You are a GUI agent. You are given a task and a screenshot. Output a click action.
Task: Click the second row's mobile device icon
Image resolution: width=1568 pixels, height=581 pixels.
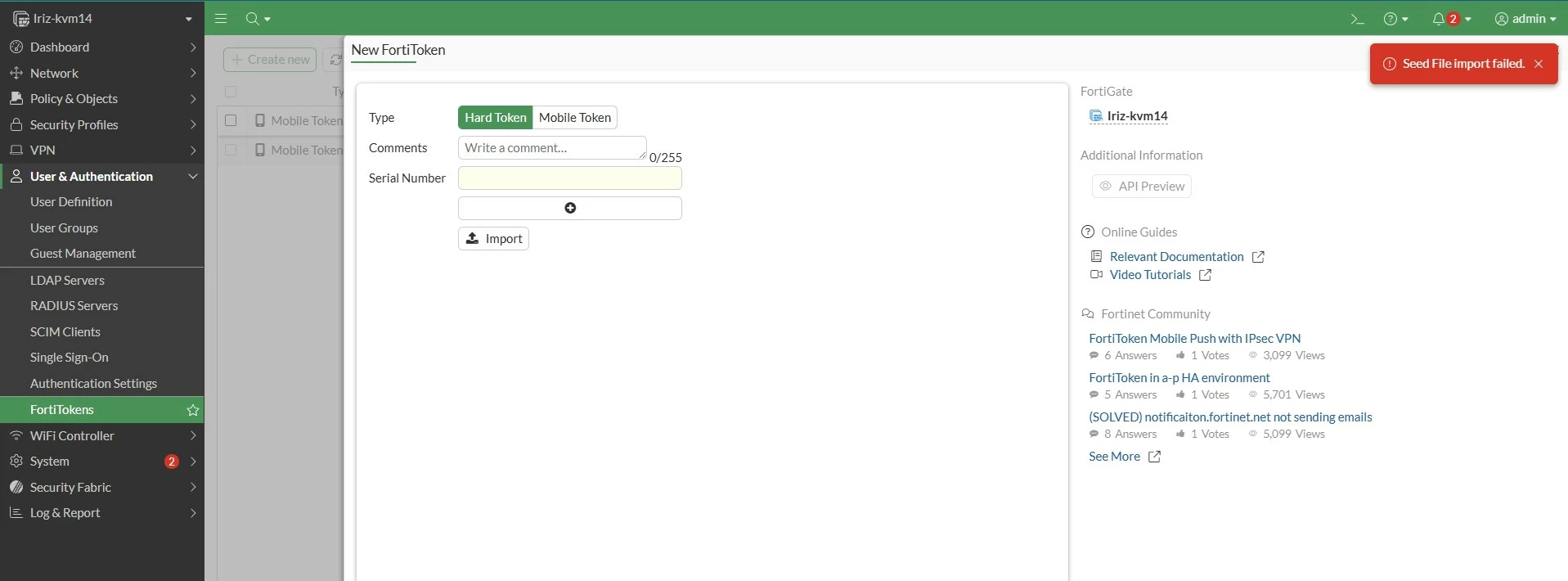tap(260, 150)
